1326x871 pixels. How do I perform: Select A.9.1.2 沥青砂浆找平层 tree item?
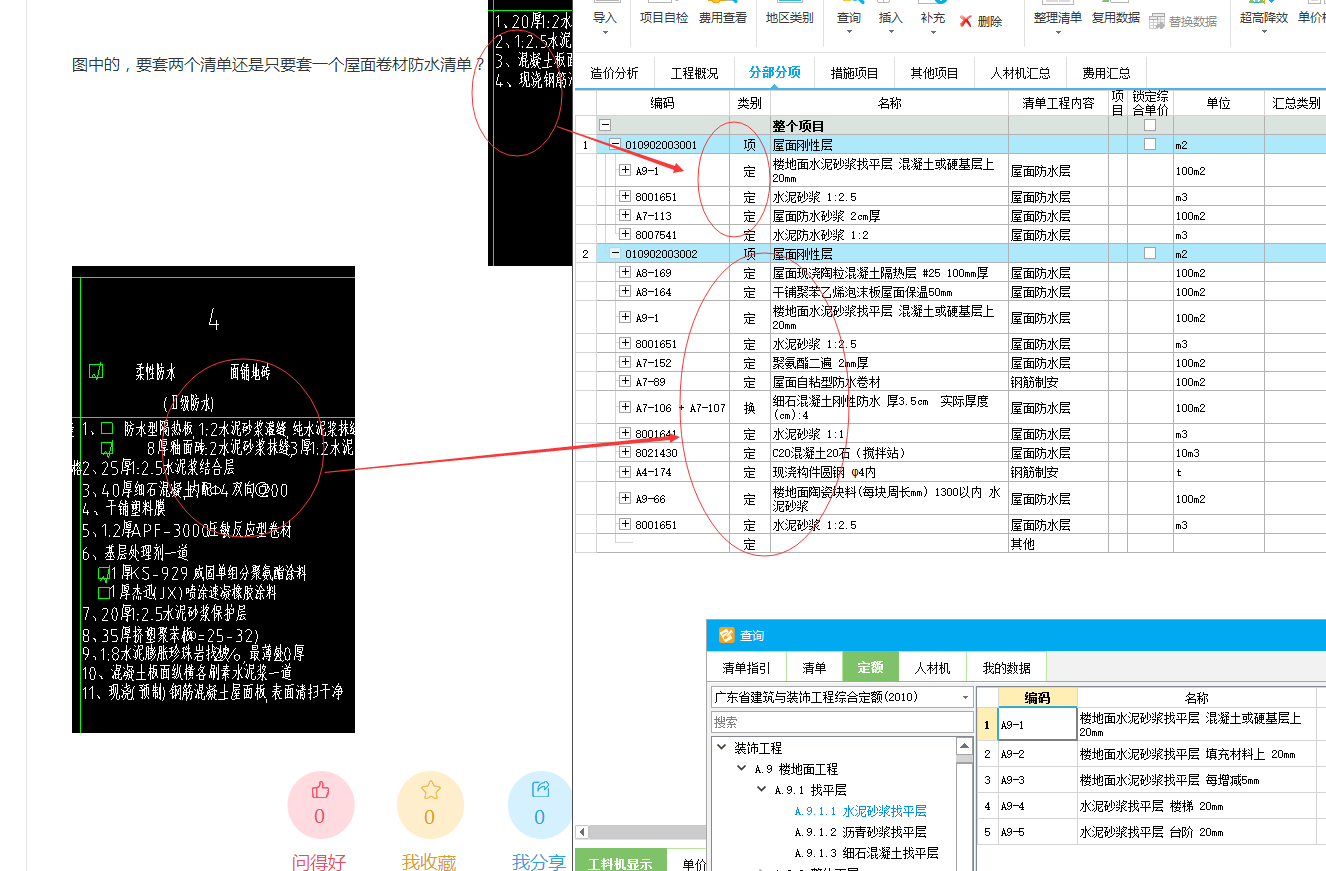(860, 832)
